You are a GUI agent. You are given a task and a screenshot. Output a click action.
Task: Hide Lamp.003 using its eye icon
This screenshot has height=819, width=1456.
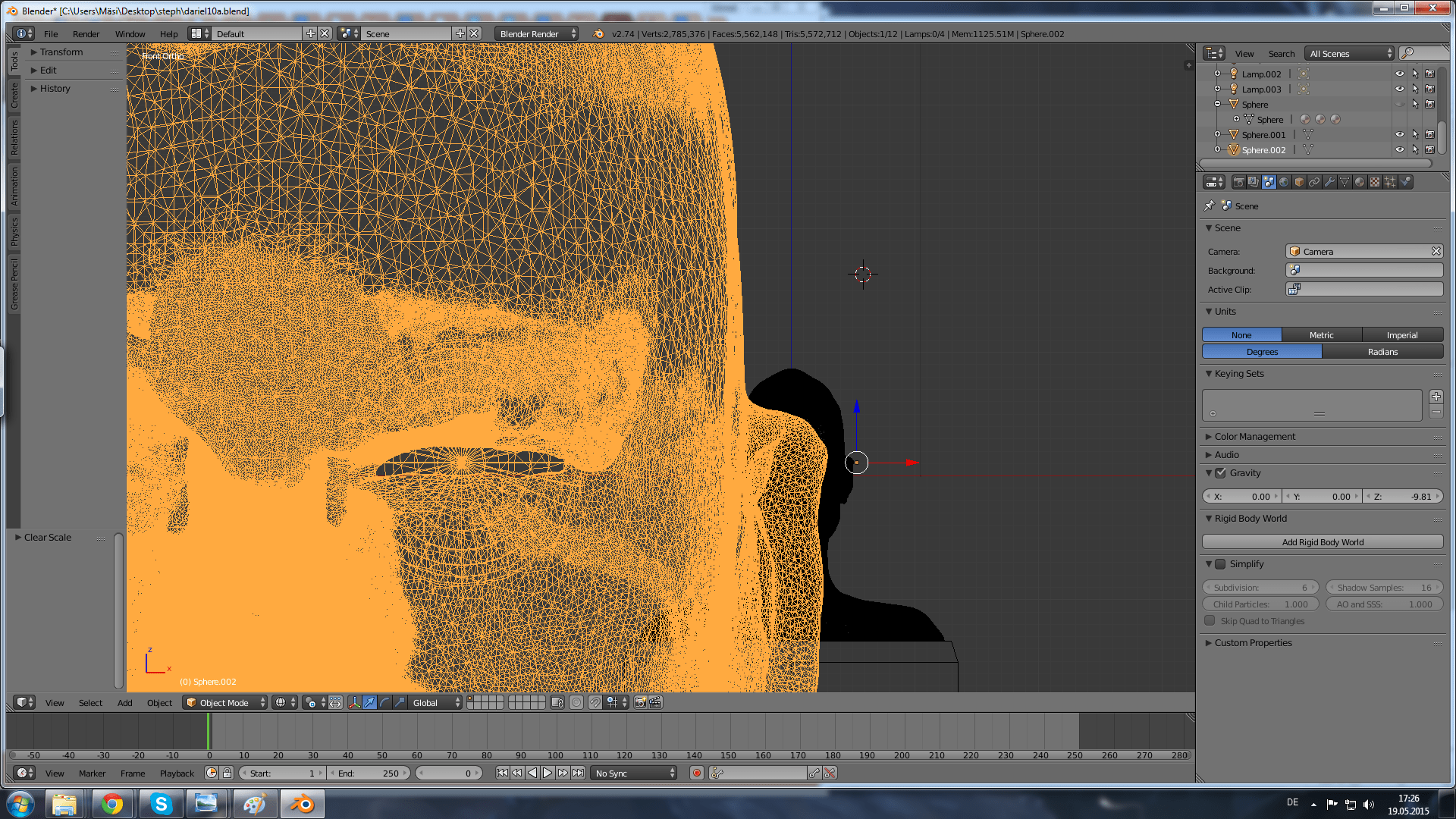pos(1400,89)
